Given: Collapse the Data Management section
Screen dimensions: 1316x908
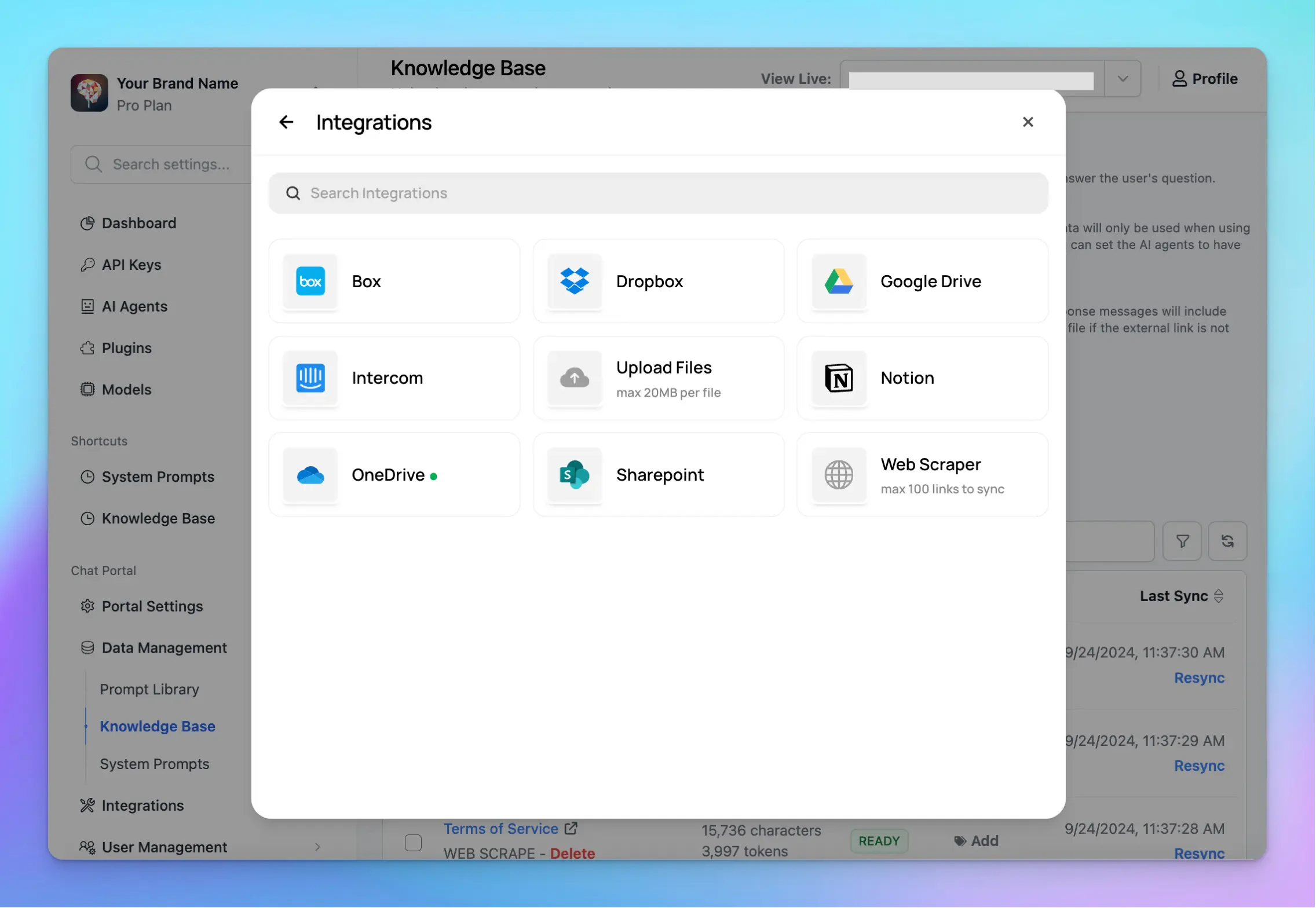Looking at the screenshot, I should point(164,649).
